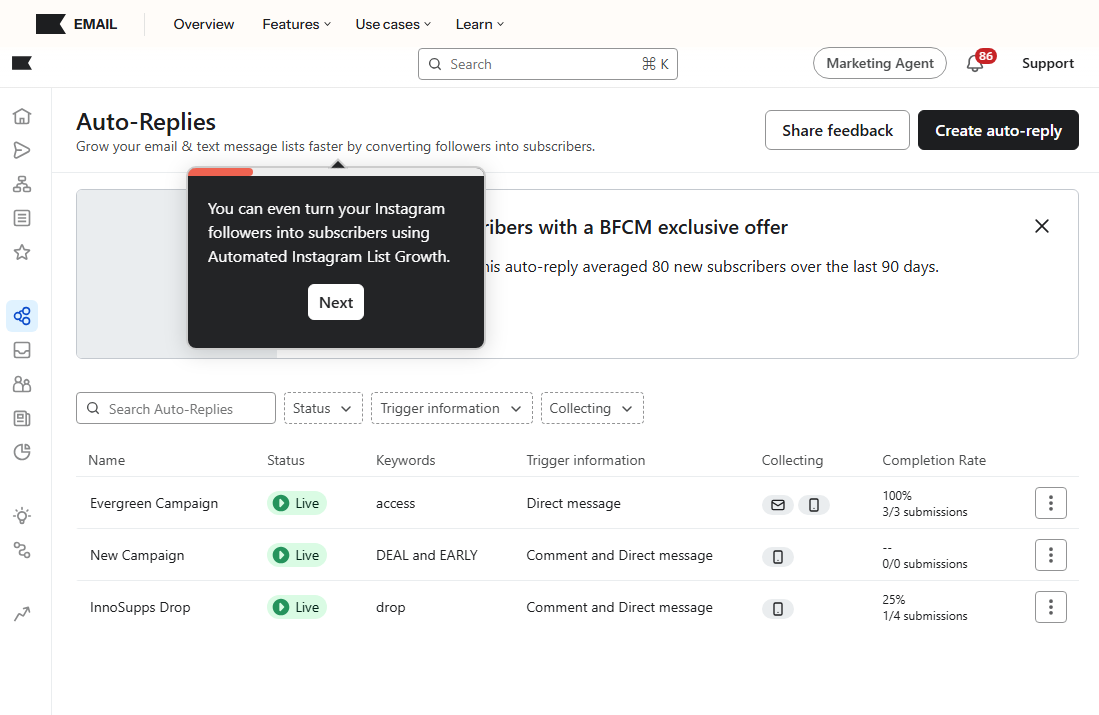Open the Use cases menu
1099x715 pixels.
click(x=393, y=24)
